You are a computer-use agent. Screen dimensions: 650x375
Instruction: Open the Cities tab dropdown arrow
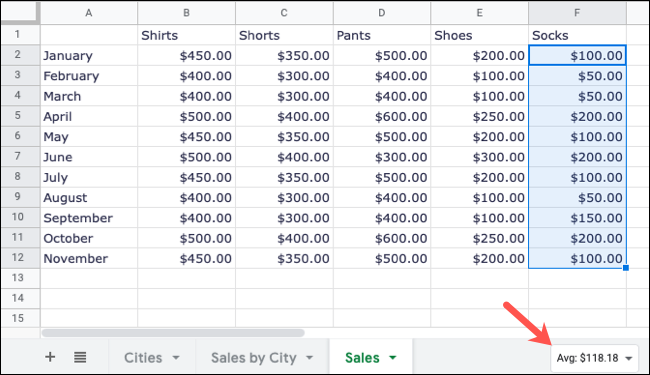[176, 358]
